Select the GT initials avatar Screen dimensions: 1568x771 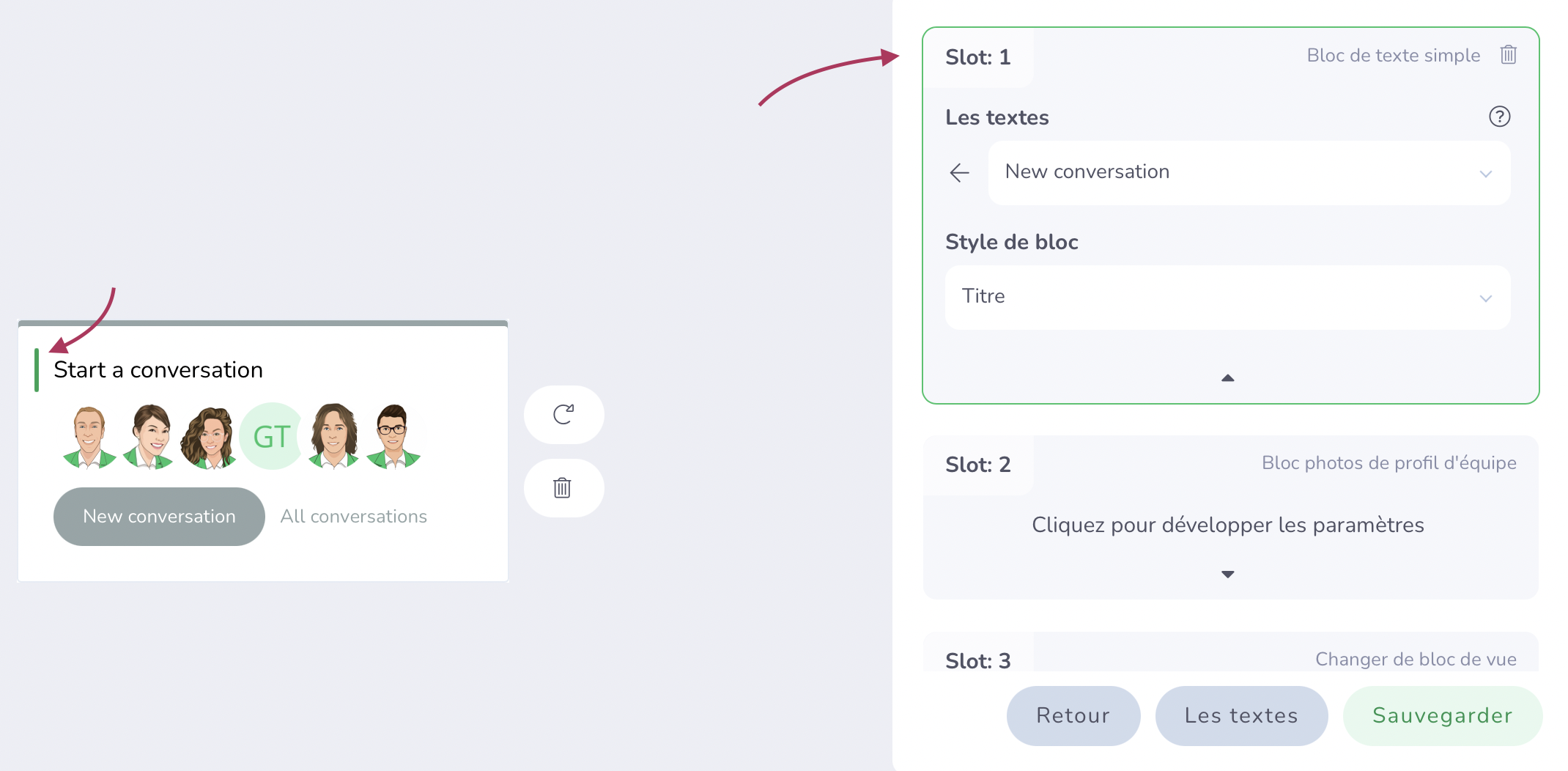point(271,437)
